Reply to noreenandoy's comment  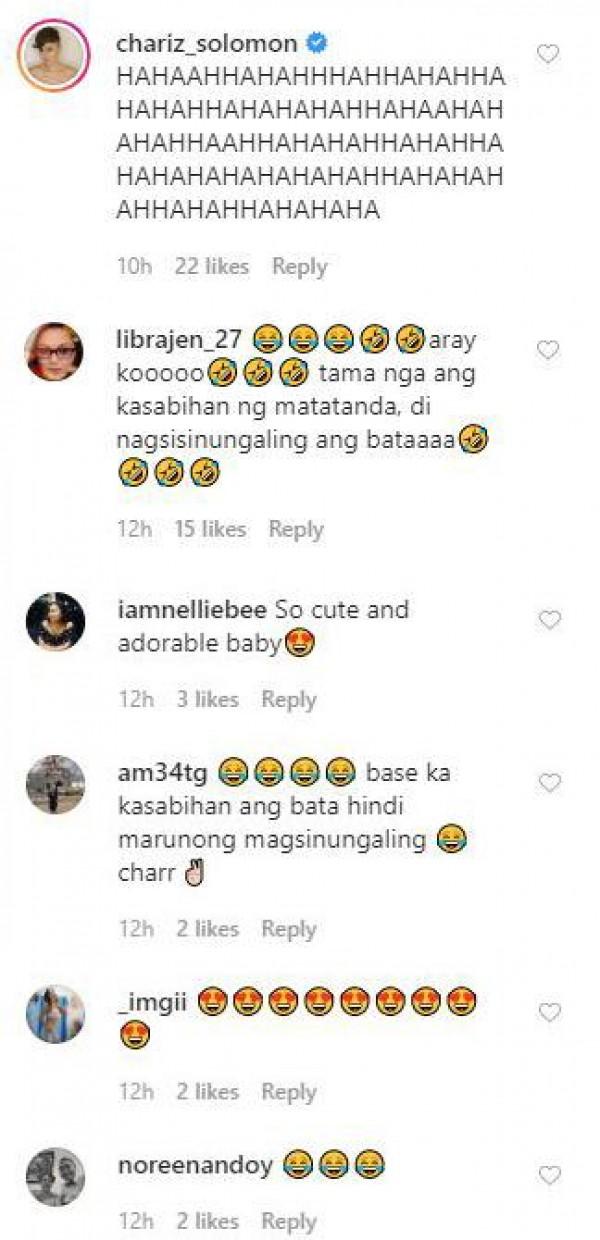click(x=289, y=1222)
